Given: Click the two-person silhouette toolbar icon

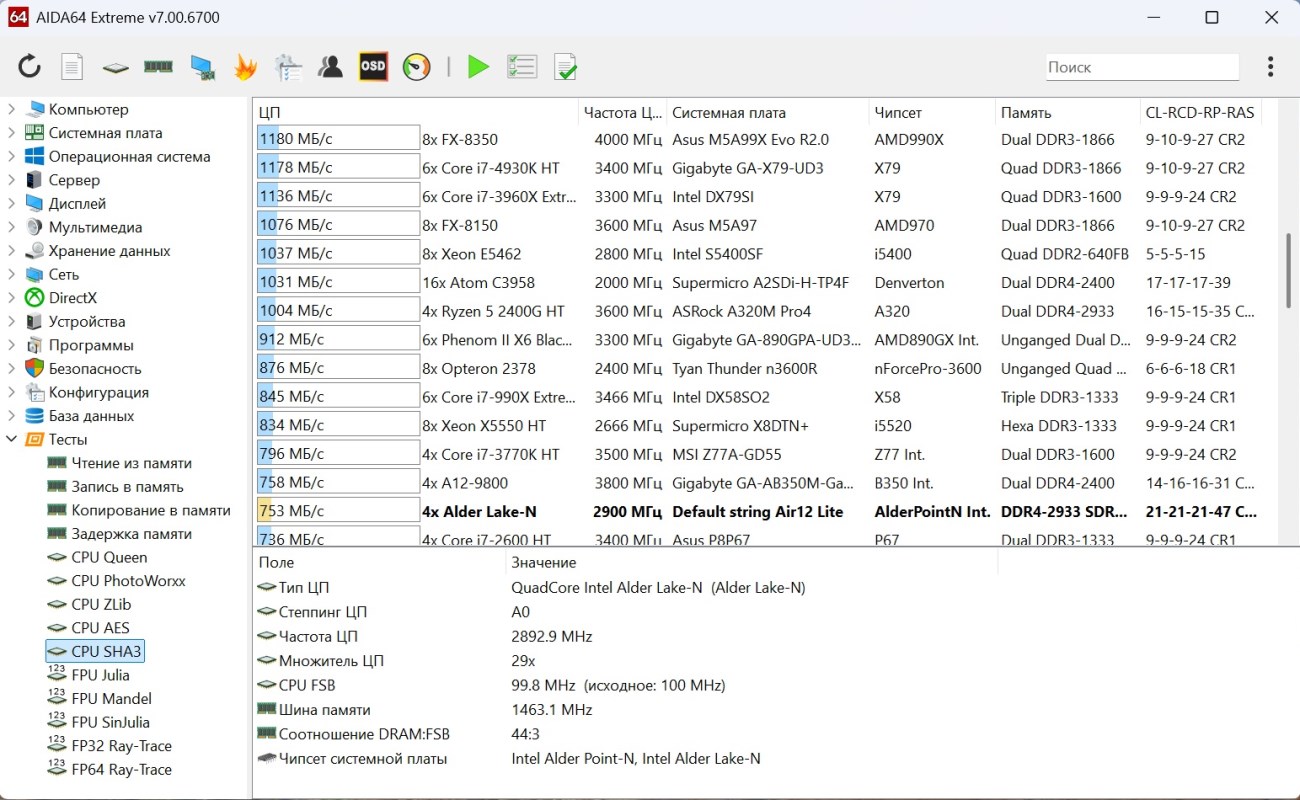Looking at the screenshot, I should pyautogui.click(x=330, y=67).
